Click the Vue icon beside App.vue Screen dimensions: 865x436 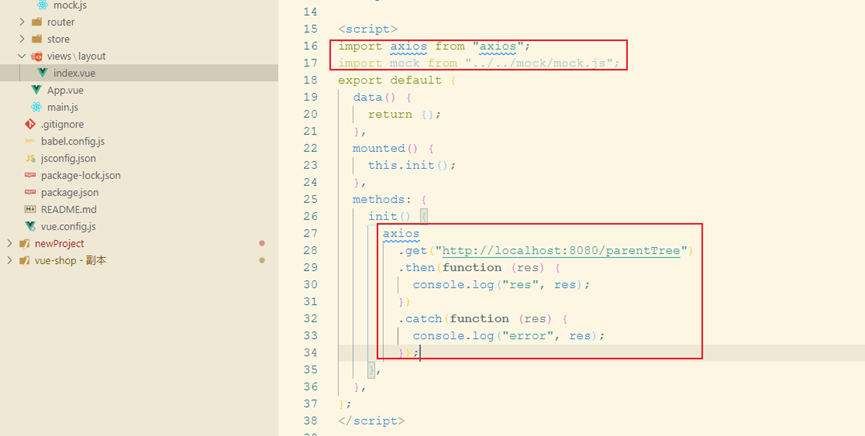tap(37, 90)
